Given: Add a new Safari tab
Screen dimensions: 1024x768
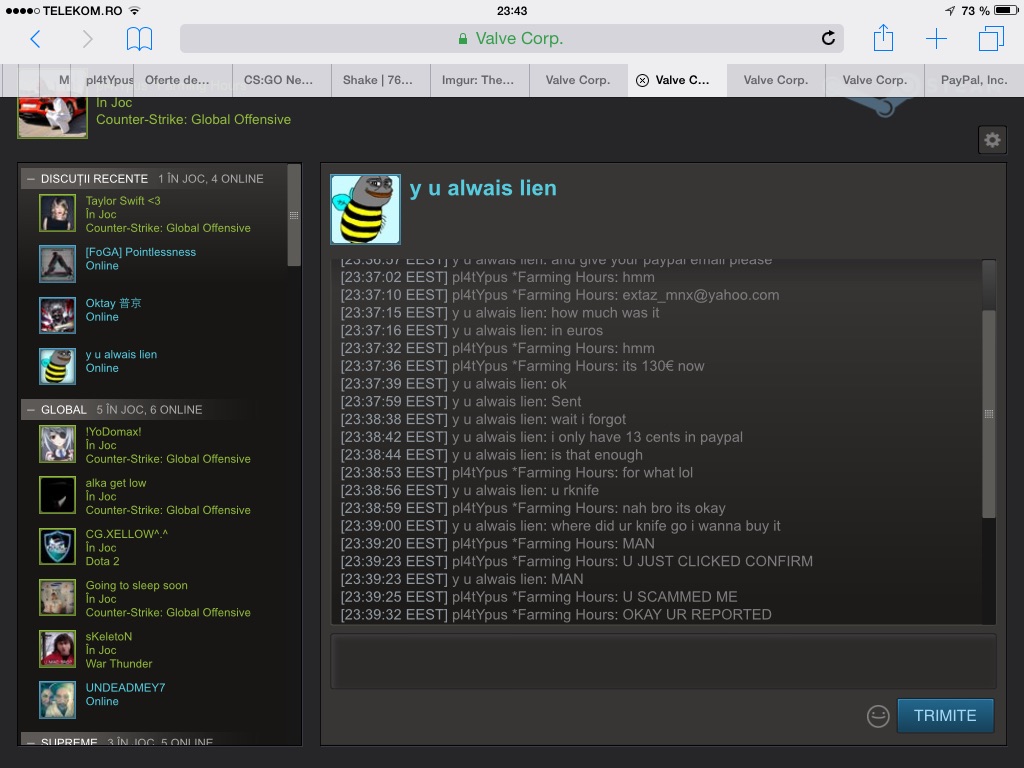Looking at the screenshot, I should coord(936,39).
